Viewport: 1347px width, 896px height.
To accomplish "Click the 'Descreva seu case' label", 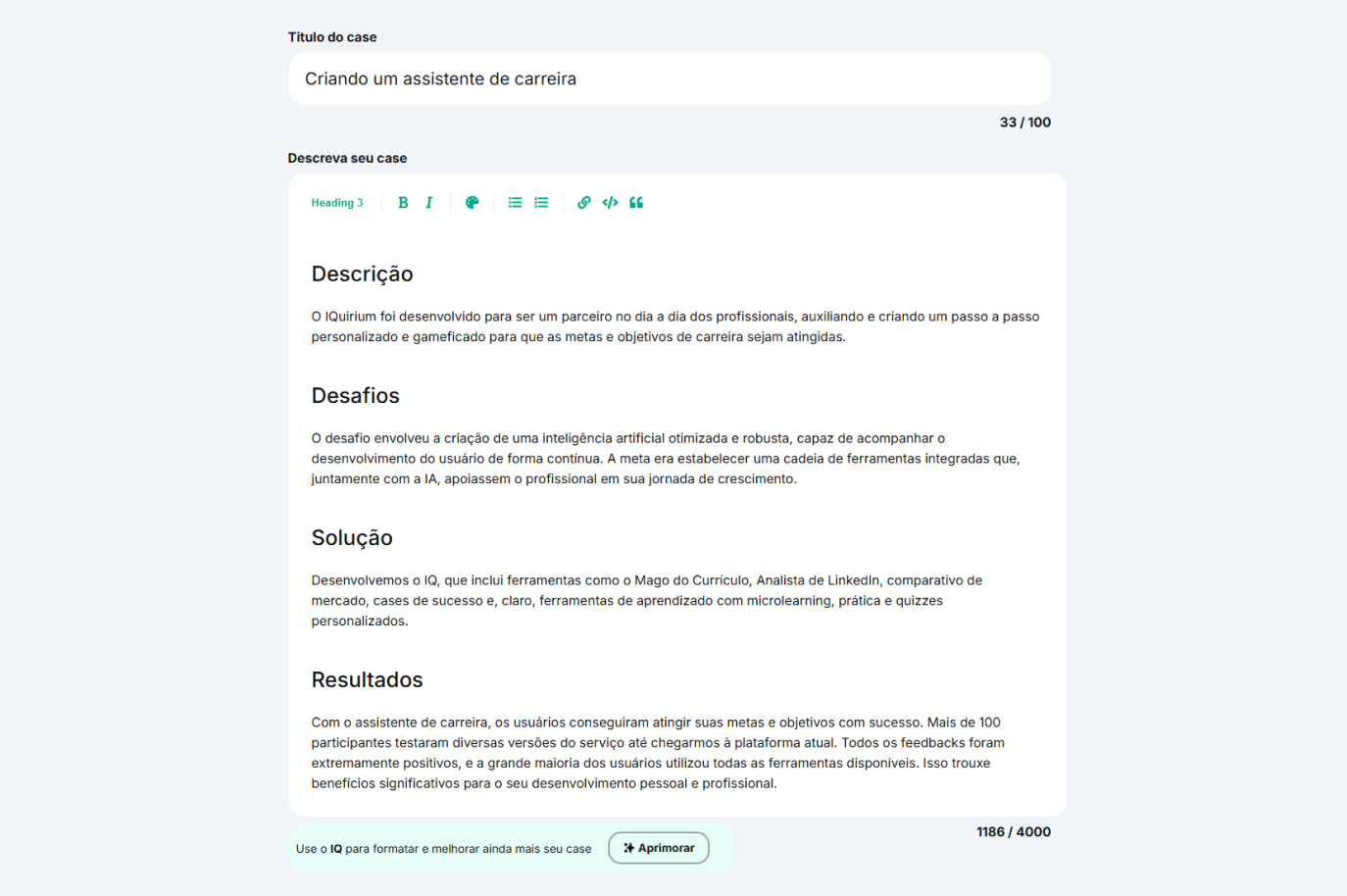I will click(347, 158).
